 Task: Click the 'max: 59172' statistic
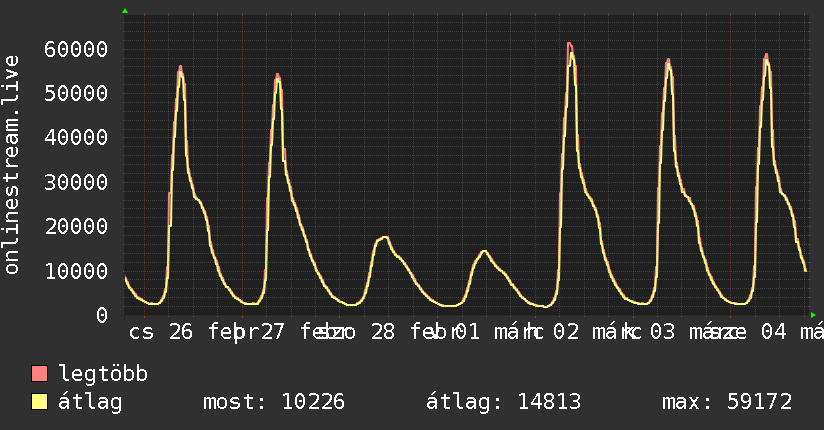[727, 402]
